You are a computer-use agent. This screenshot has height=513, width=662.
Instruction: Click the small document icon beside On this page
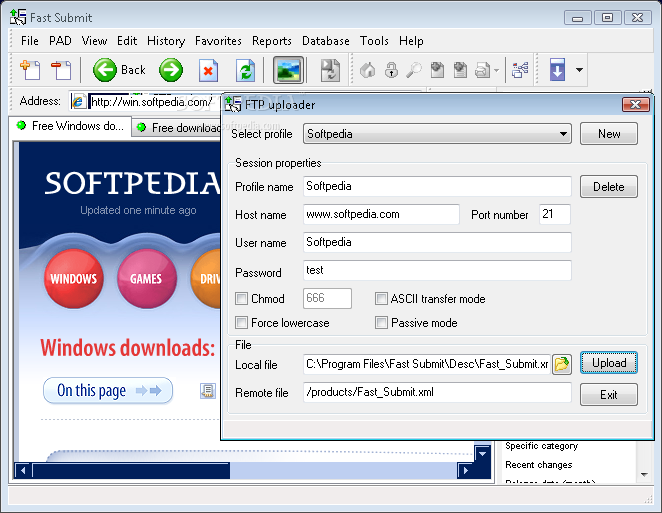point(208,391)
